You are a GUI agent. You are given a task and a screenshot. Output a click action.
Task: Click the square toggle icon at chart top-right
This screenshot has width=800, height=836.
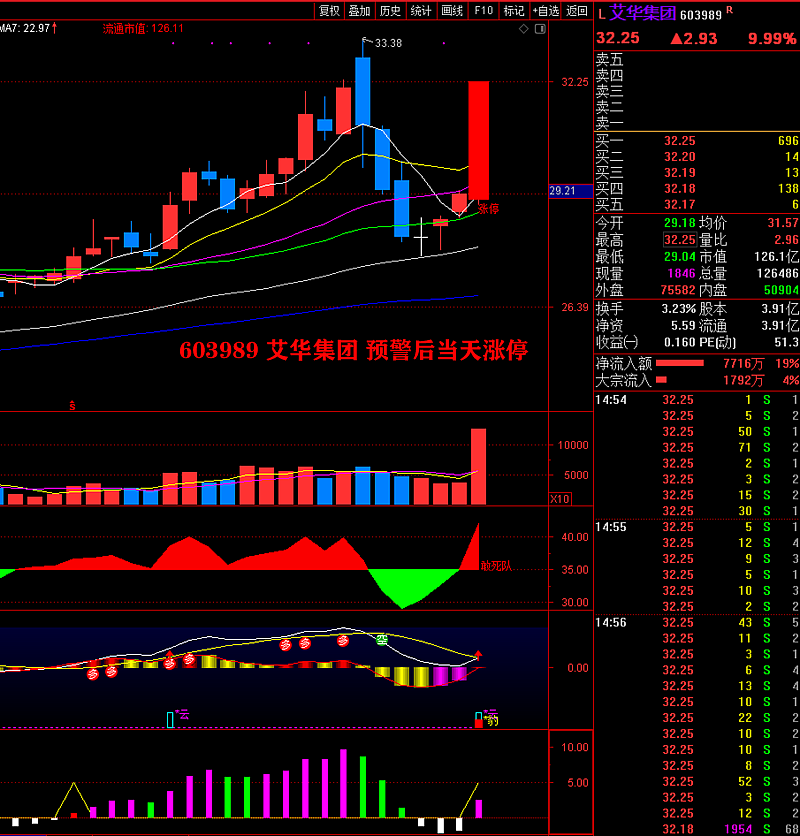click(540, 30)
